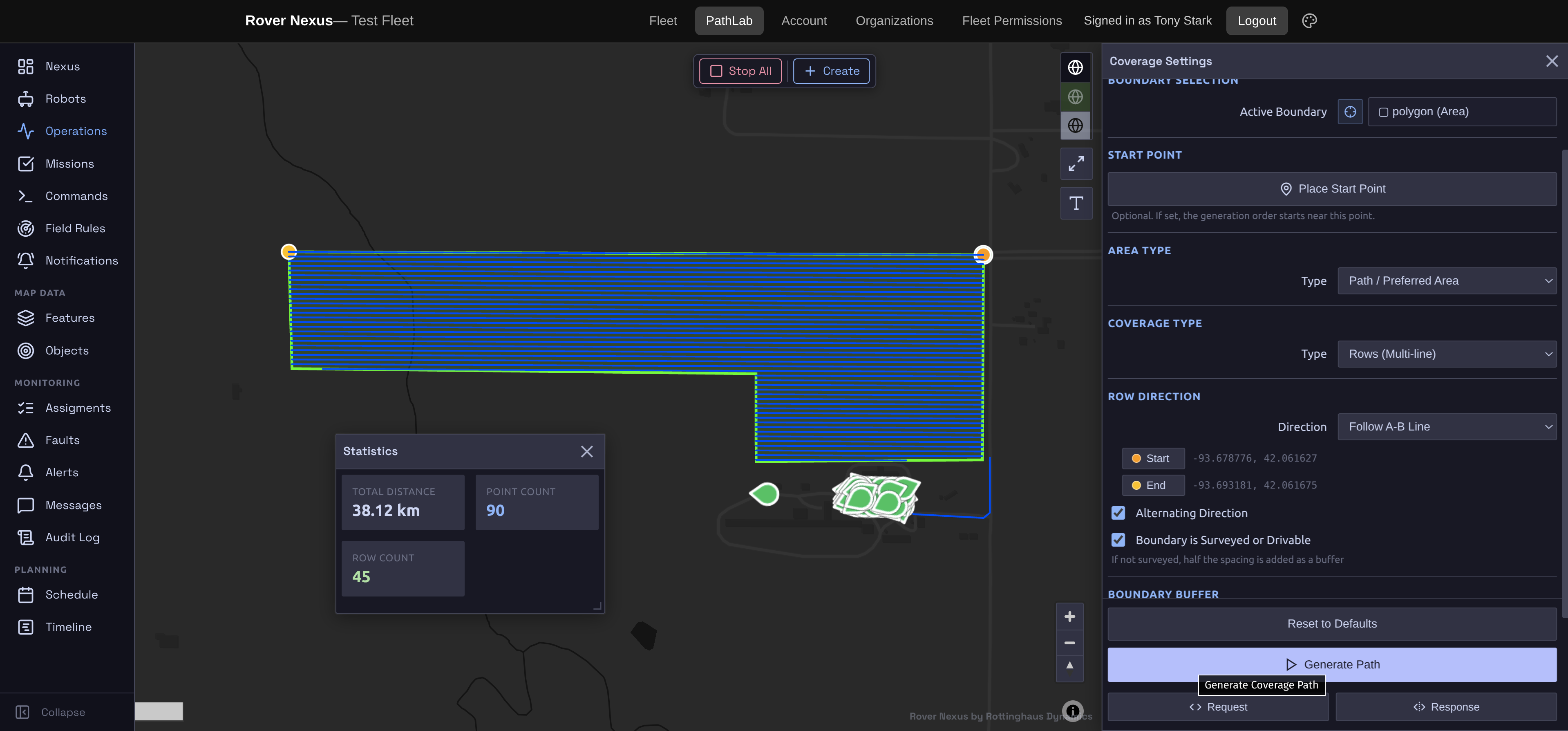Toggle fullscreen map with the expand arrows
The image size is (1568, 731).
[x=1076, y=164]
